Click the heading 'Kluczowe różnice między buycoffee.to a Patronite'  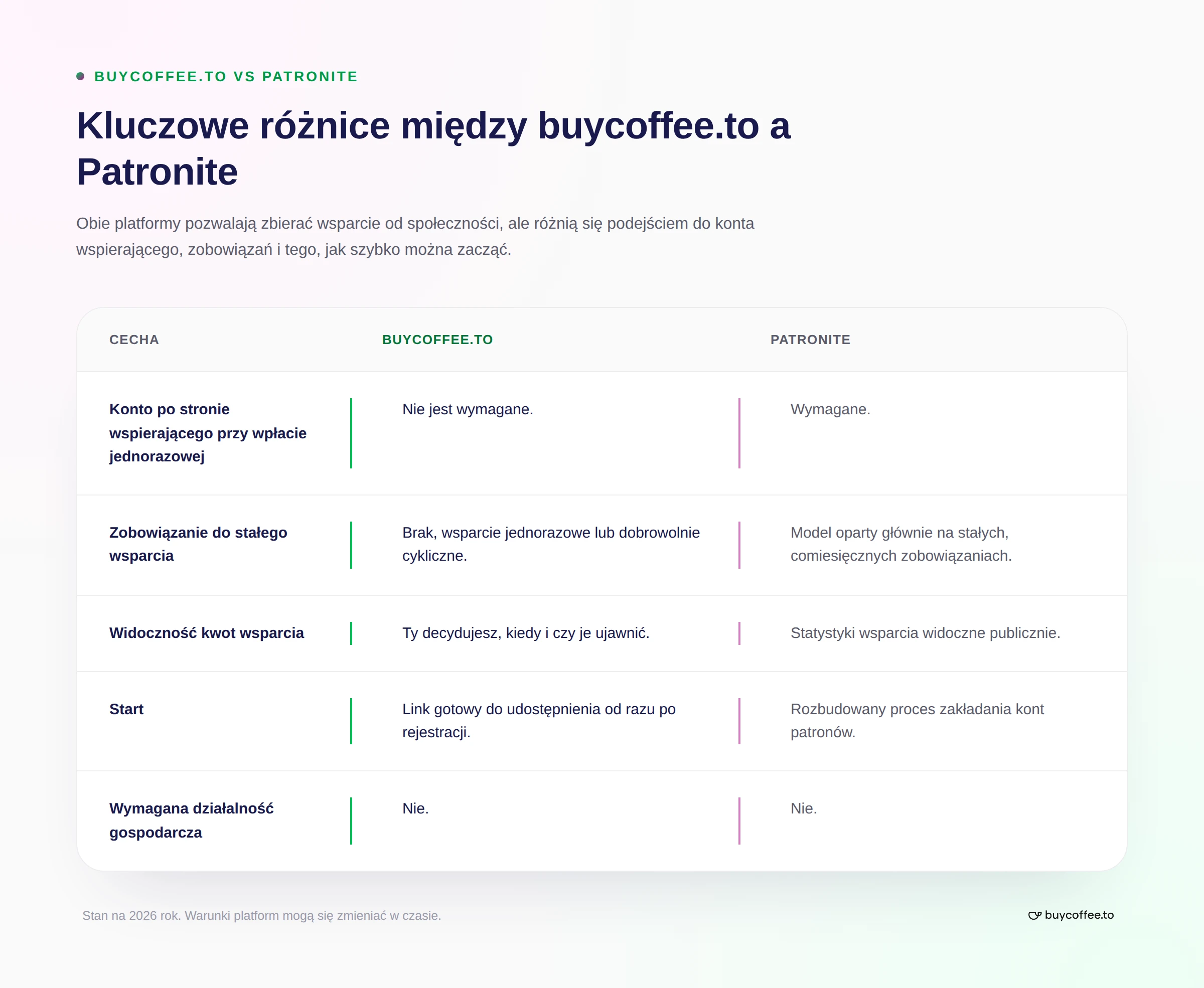click(433, 148)
